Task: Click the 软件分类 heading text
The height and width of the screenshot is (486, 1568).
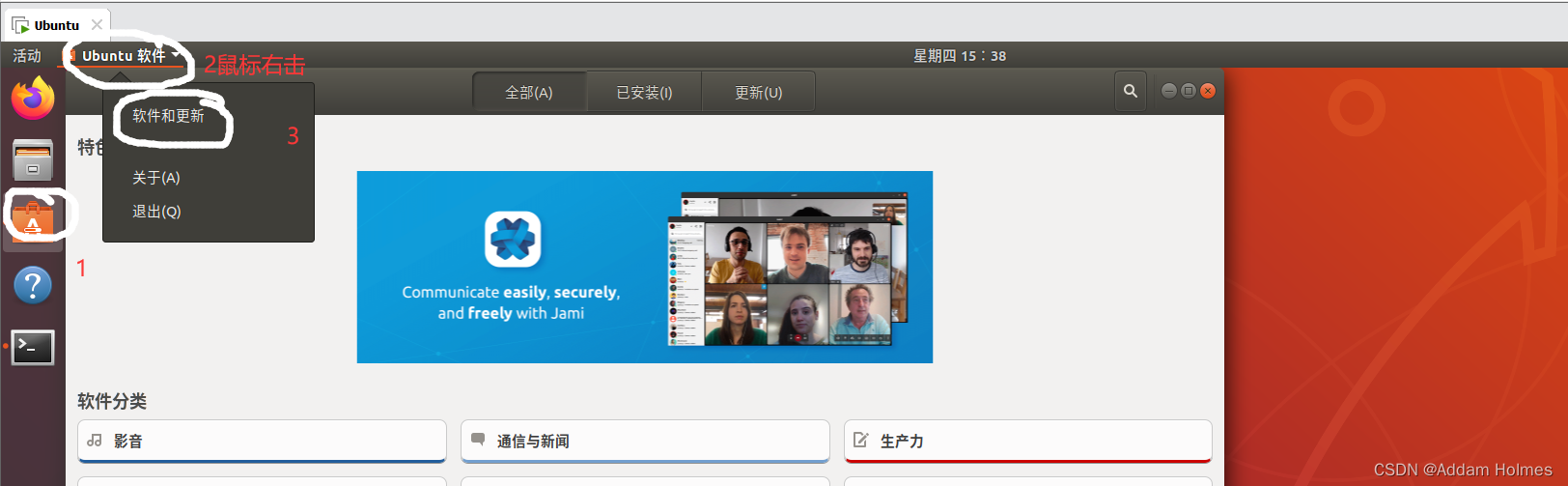Action: tap(112, 401)
